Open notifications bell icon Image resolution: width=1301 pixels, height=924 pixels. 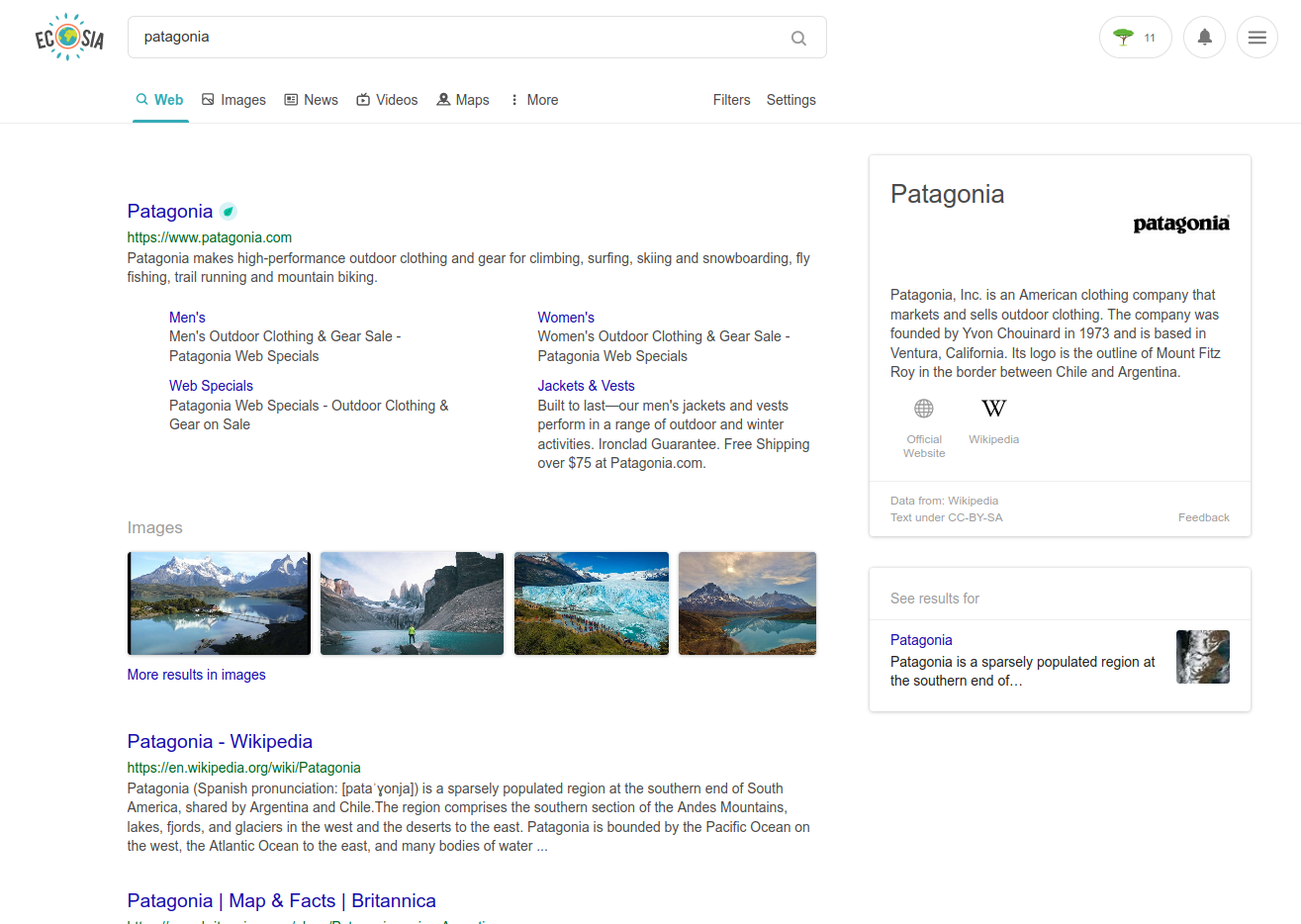click(1204, 38)
